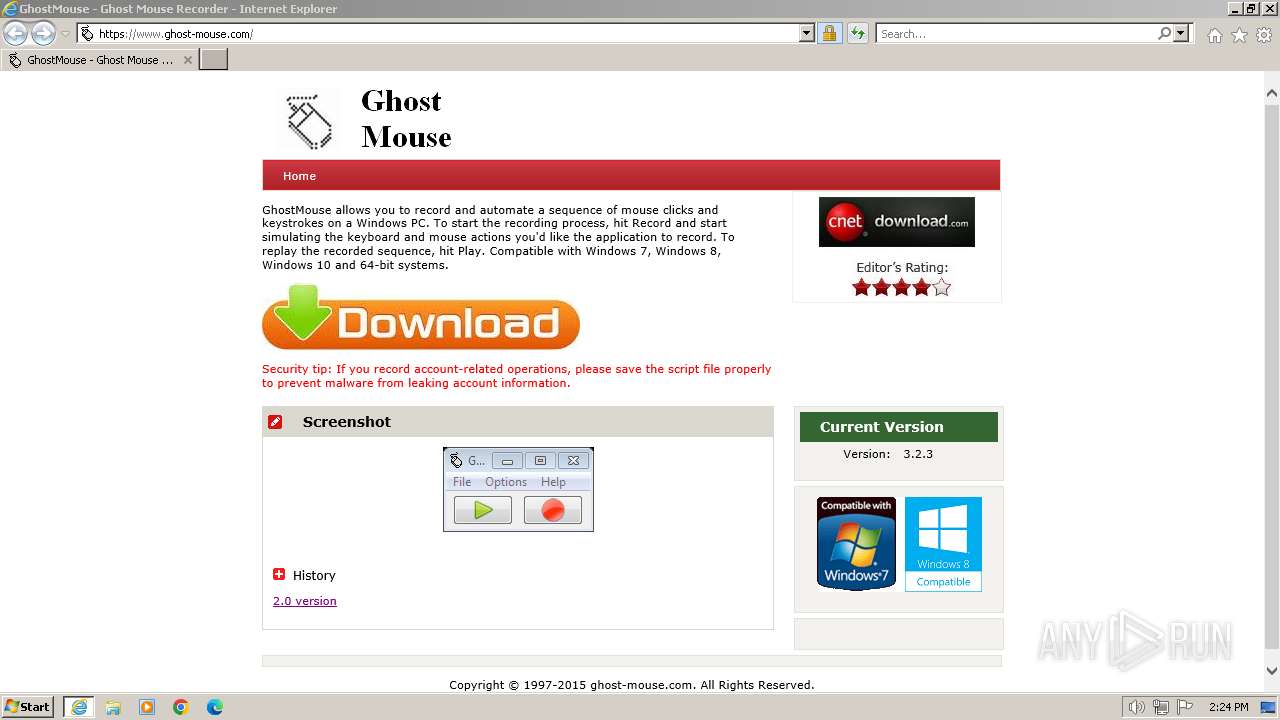The image size is (1280, 720).
Task: Click the copyright footer text
Action: coord(632,685)
